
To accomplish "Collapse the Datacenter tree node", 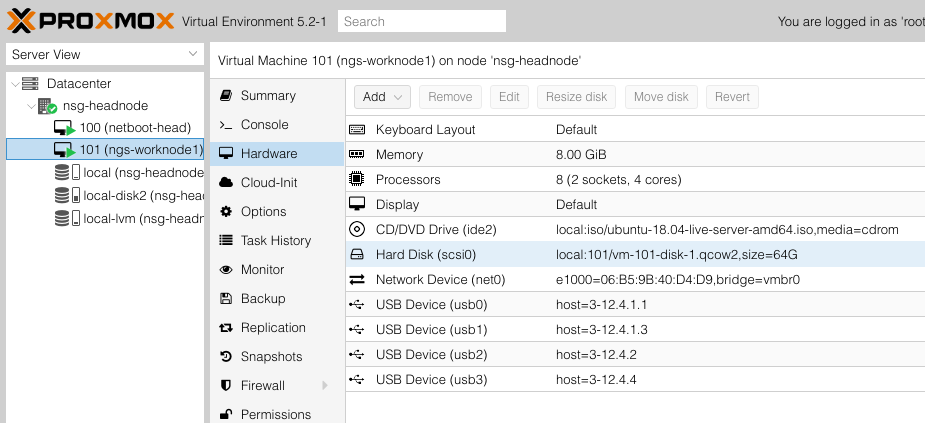I will (x=14, y=84).
